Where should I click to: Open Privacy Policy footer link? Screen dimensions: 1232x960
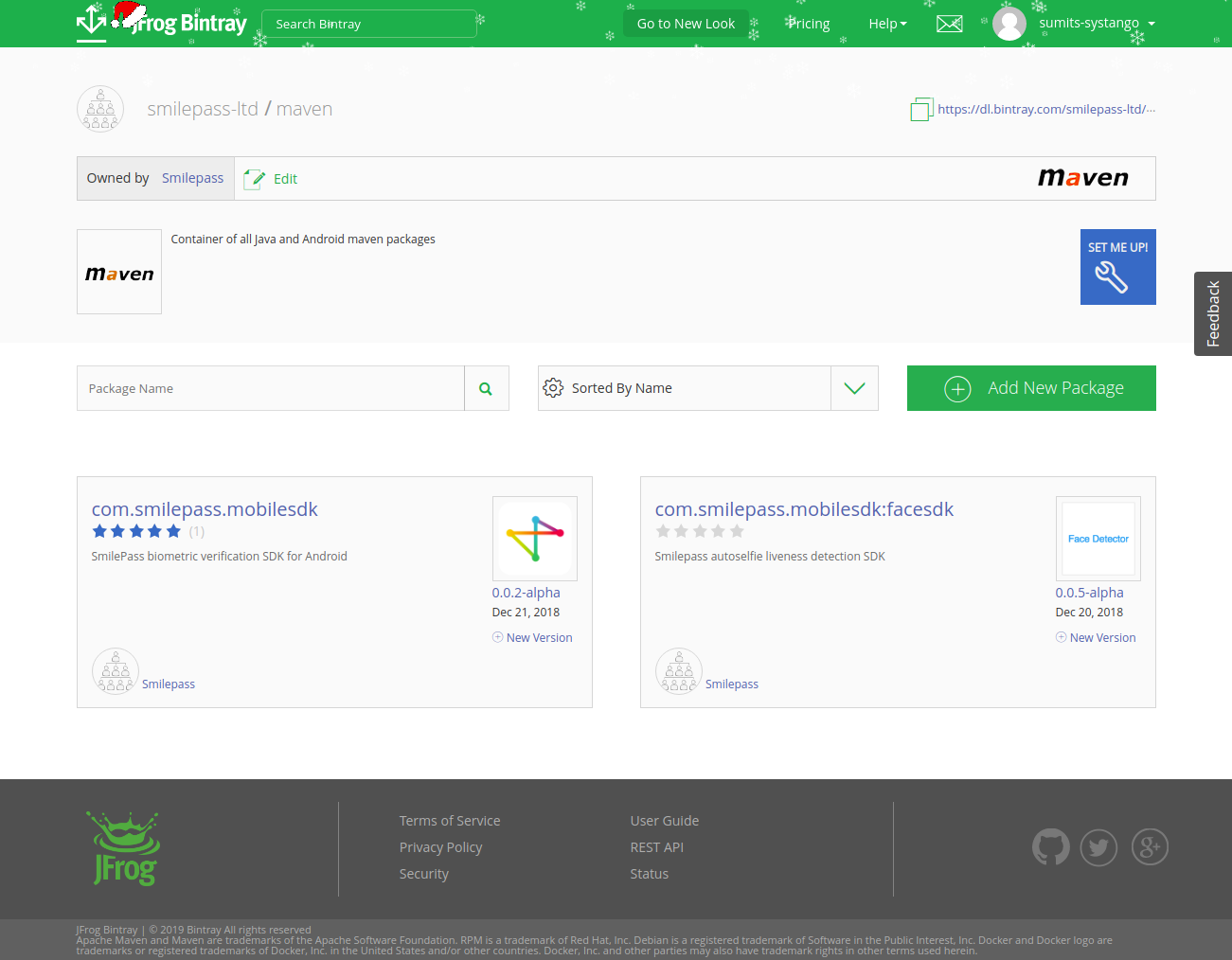(x=440, y=847)
